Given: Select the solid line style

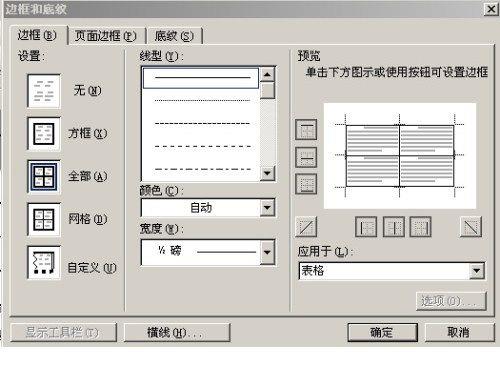Looking at the screenshot, I should pos(201,78).
